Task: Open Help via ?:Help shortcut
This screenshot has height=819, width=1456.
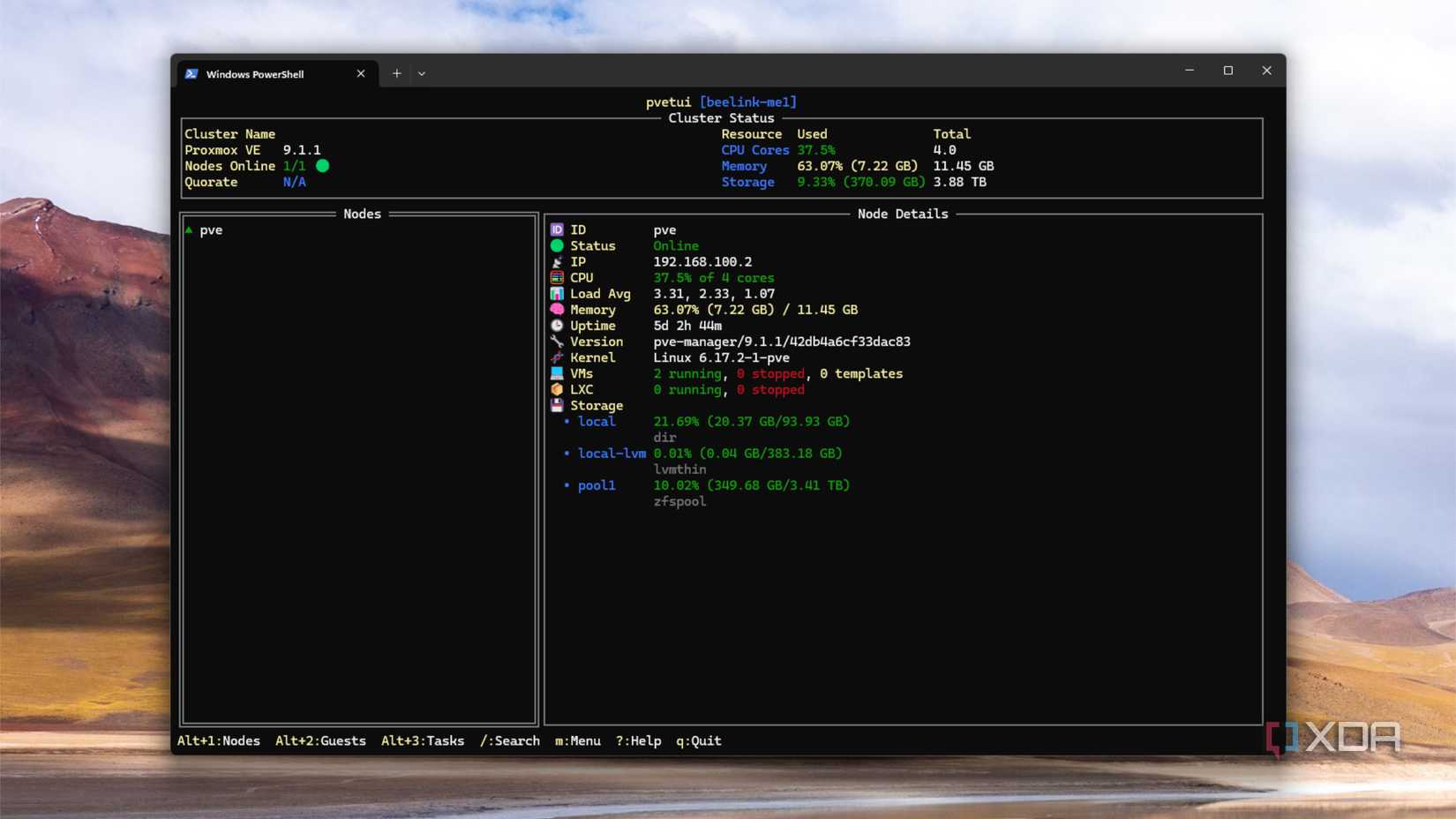Action: point(637,740)
